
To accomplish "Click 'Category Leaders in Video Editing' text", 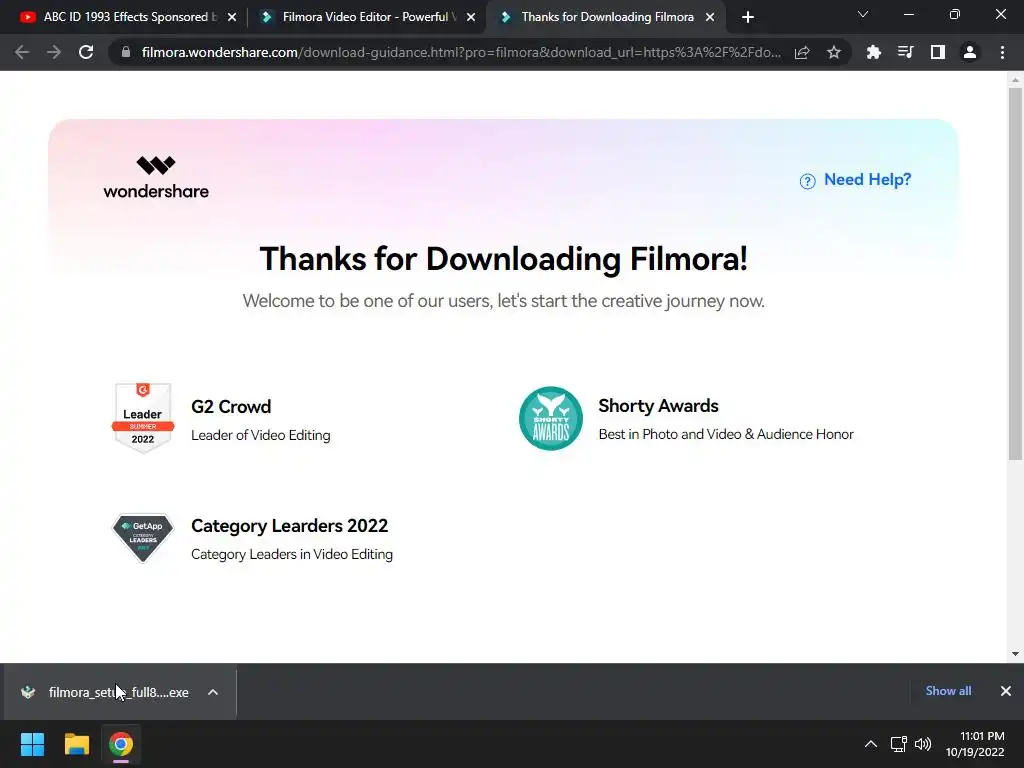I will point(292,554).
